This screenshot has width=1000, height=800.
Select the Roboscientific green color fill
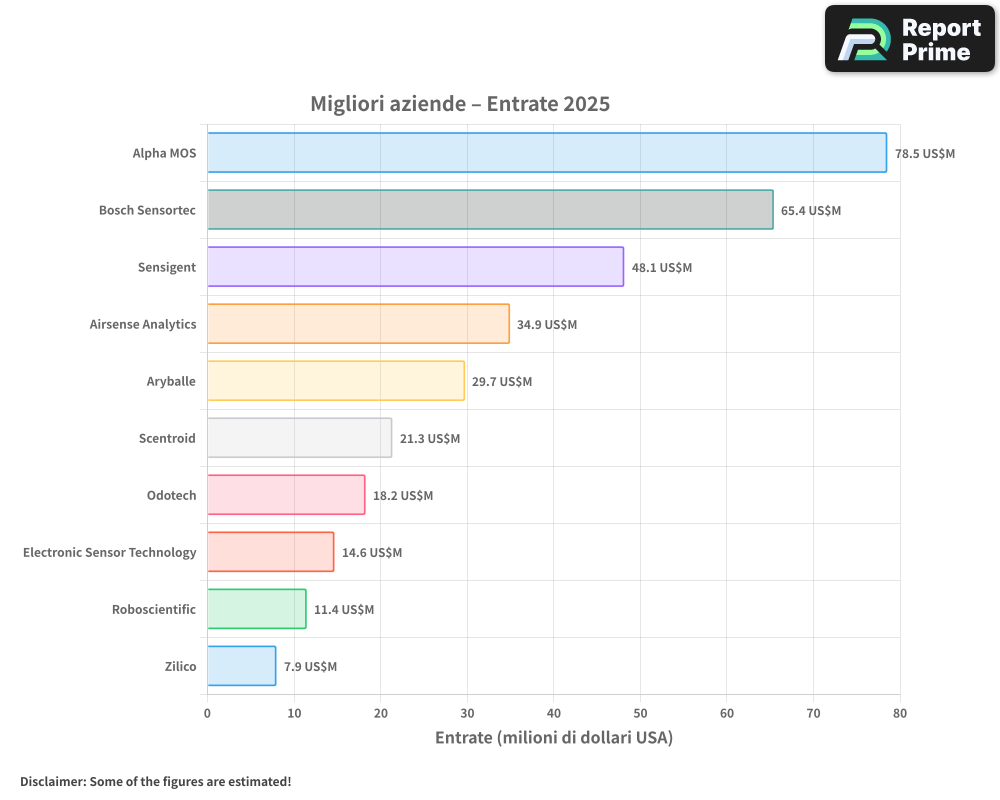pyautogui.click(x=255, y=609)
